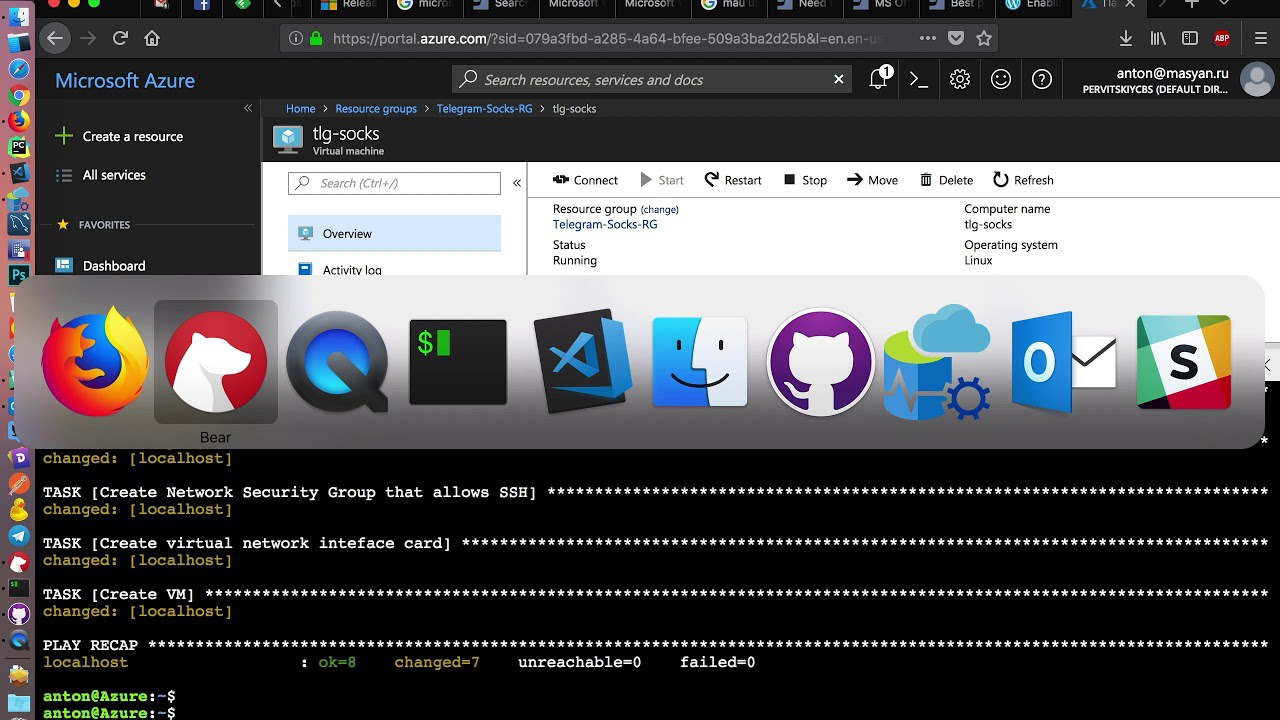This screenshot has width=1280, height=720.
Task: Restart the virtual machine
Action: click(733, 180)
